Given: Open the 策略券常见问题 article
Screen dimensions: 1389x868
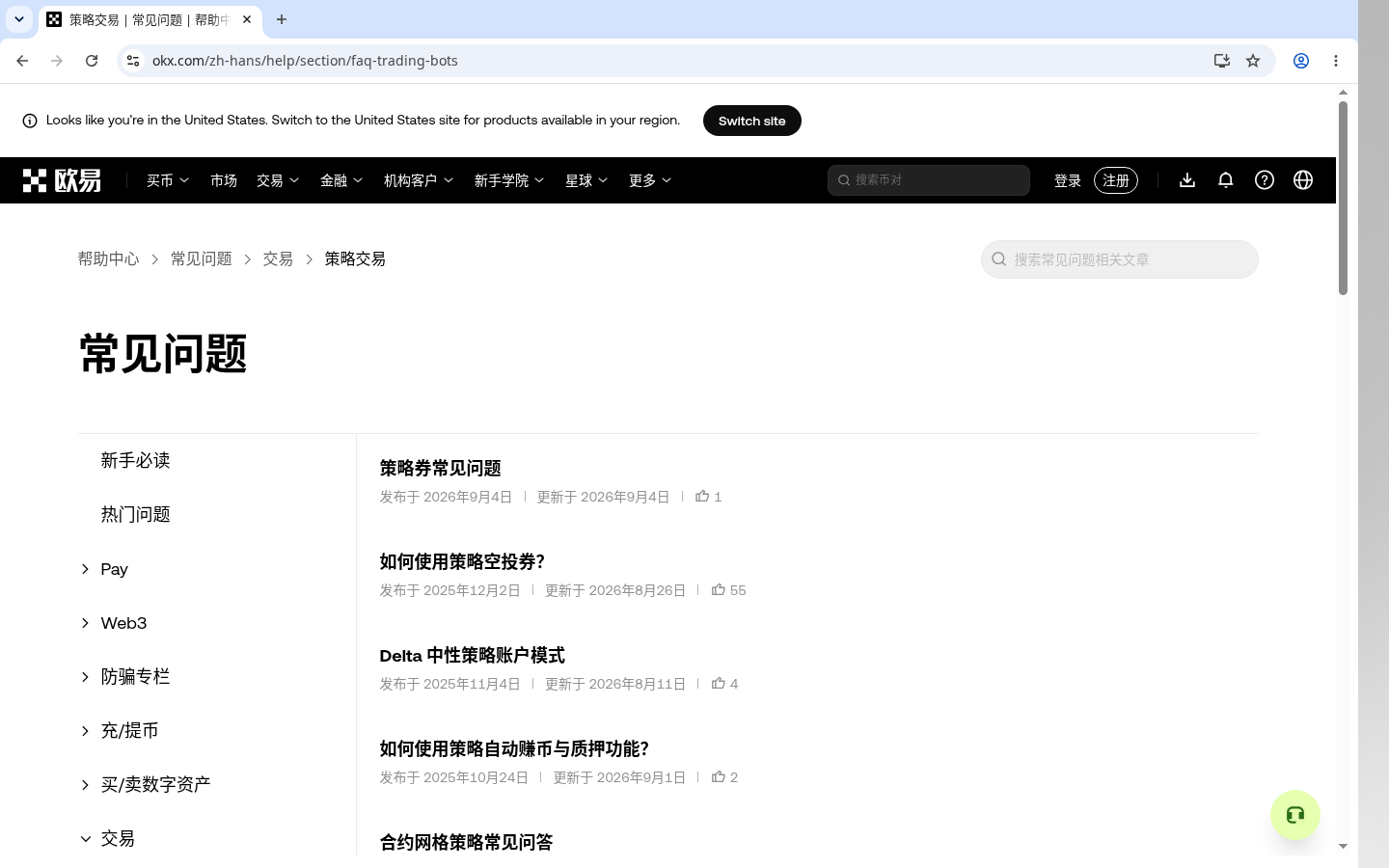Looking at the screenshot, I should (x=440, y=469).
